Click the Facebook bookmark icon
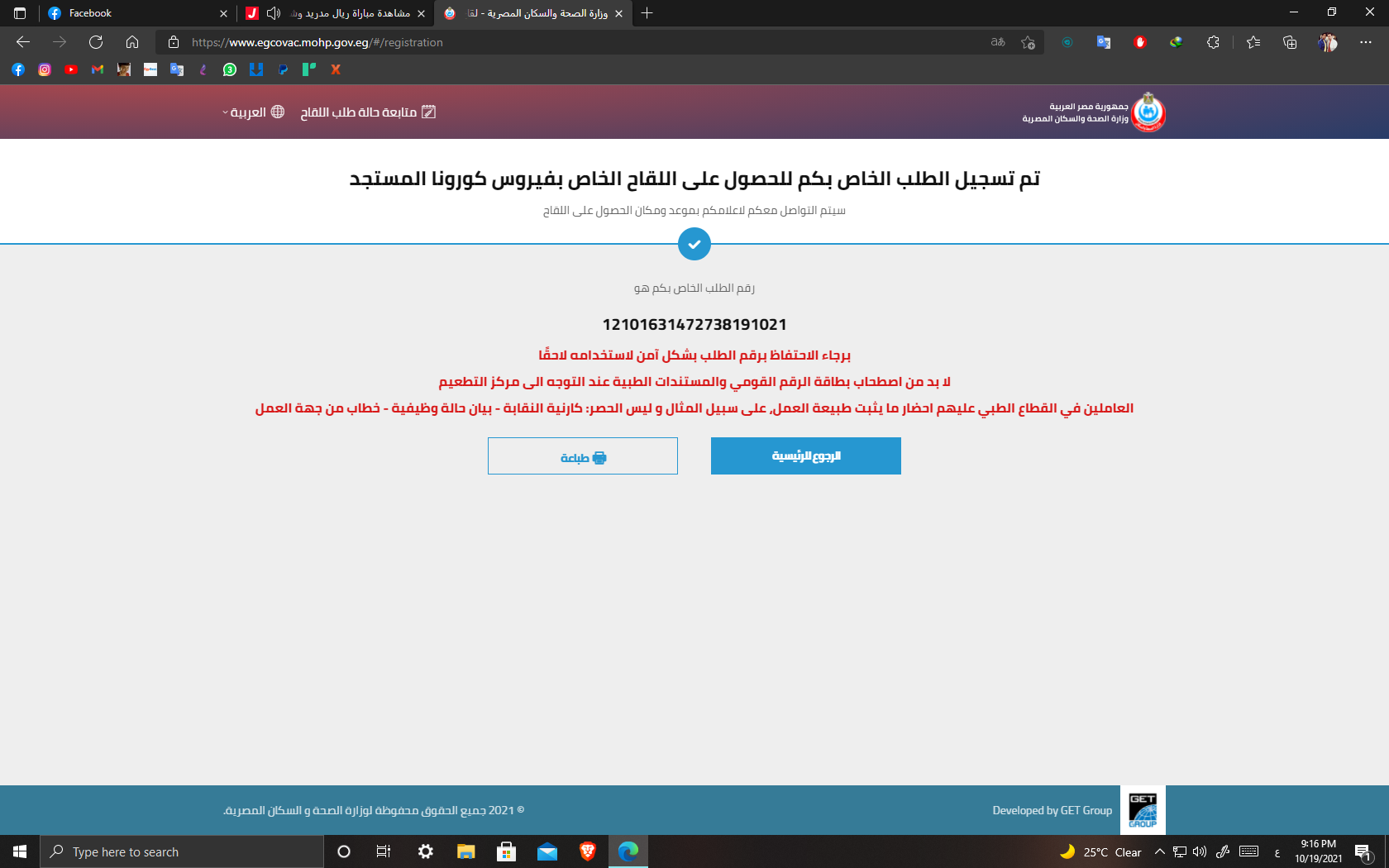Screen dimensions: 1389x868 [x=18, y=69]
